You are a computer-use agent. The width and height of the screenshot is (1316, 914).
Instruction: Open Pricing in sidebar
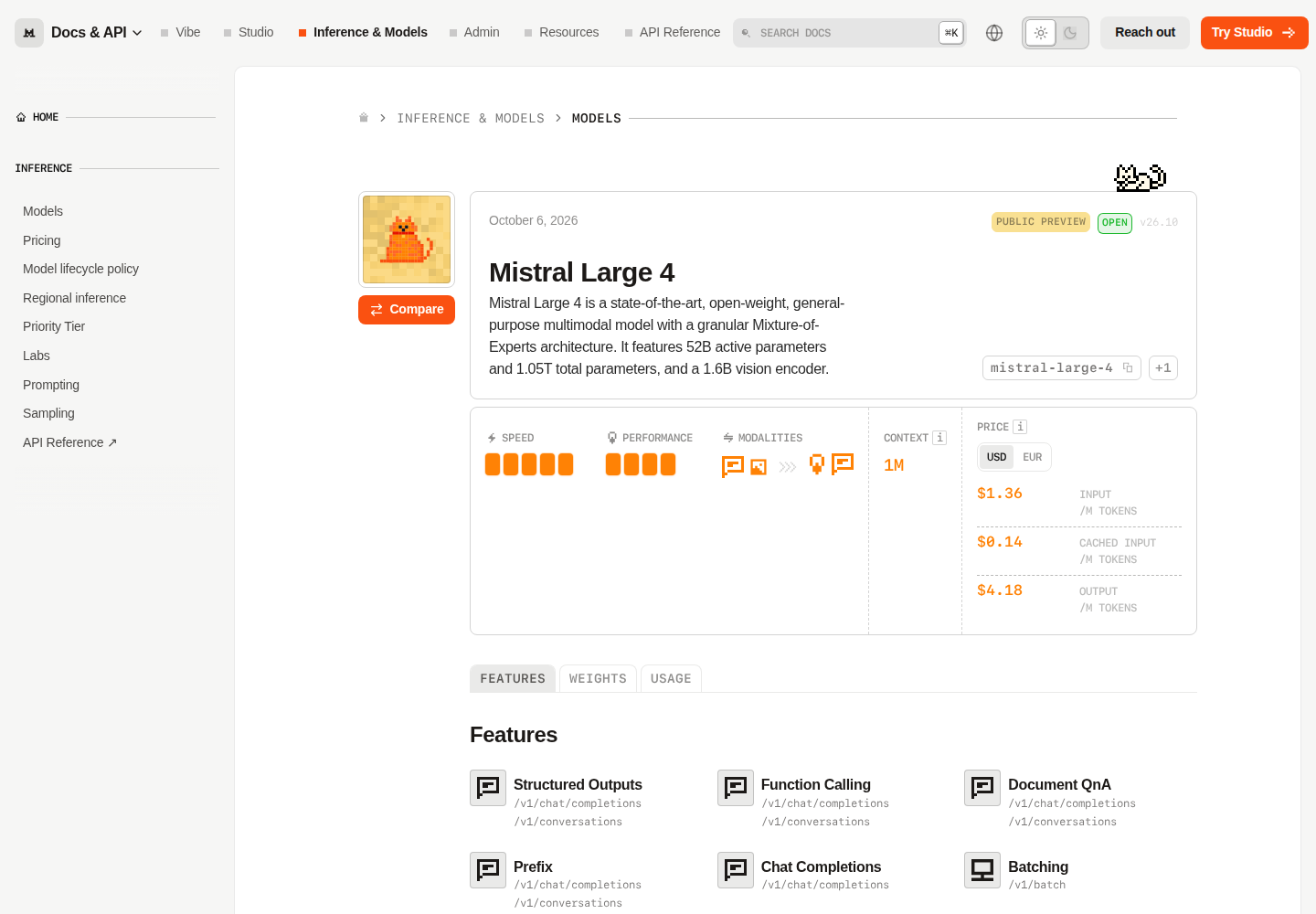point(42,240)
